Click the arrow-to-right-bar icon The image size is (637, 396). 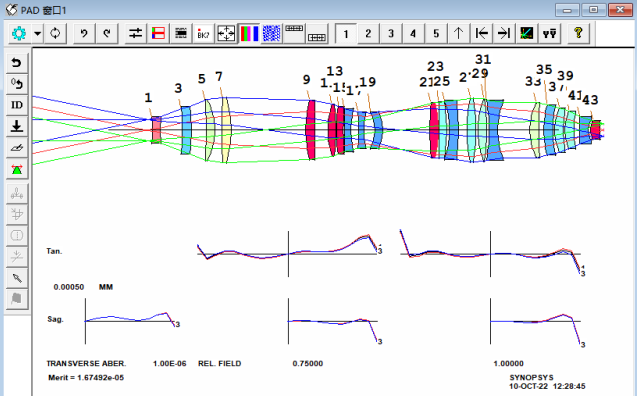(504, 33)
